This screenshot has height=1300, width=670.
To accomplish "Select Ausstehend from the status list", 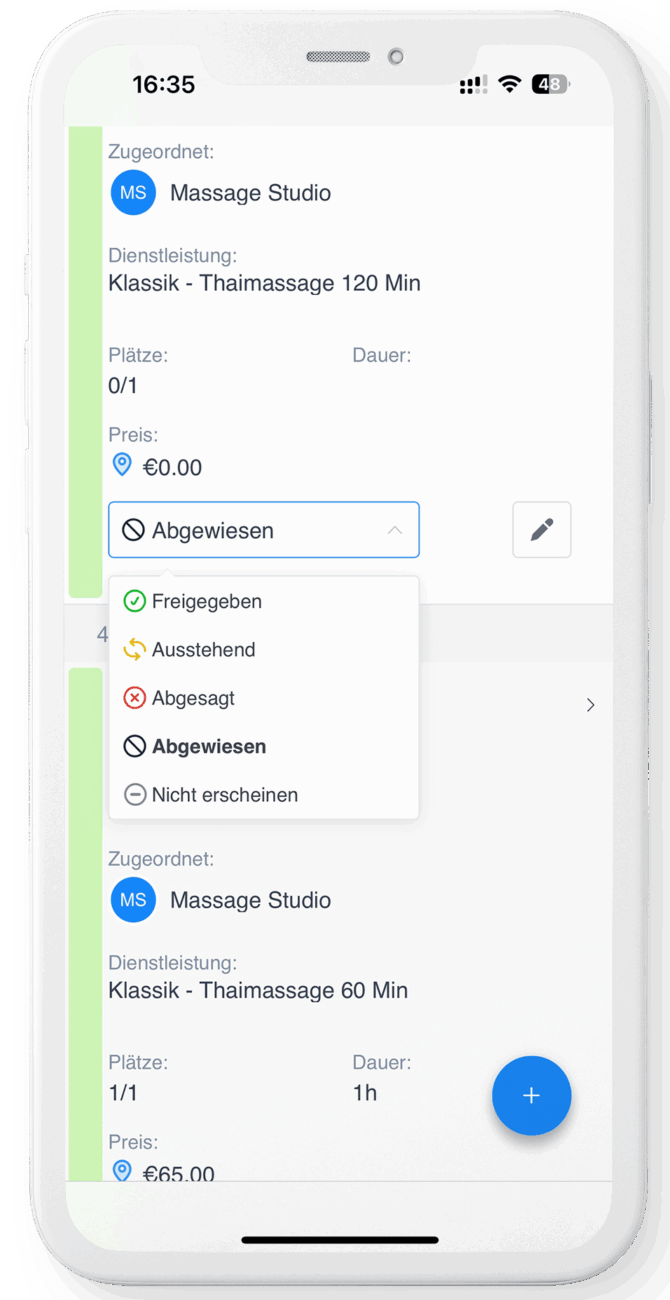I will [x=264, y=650].
